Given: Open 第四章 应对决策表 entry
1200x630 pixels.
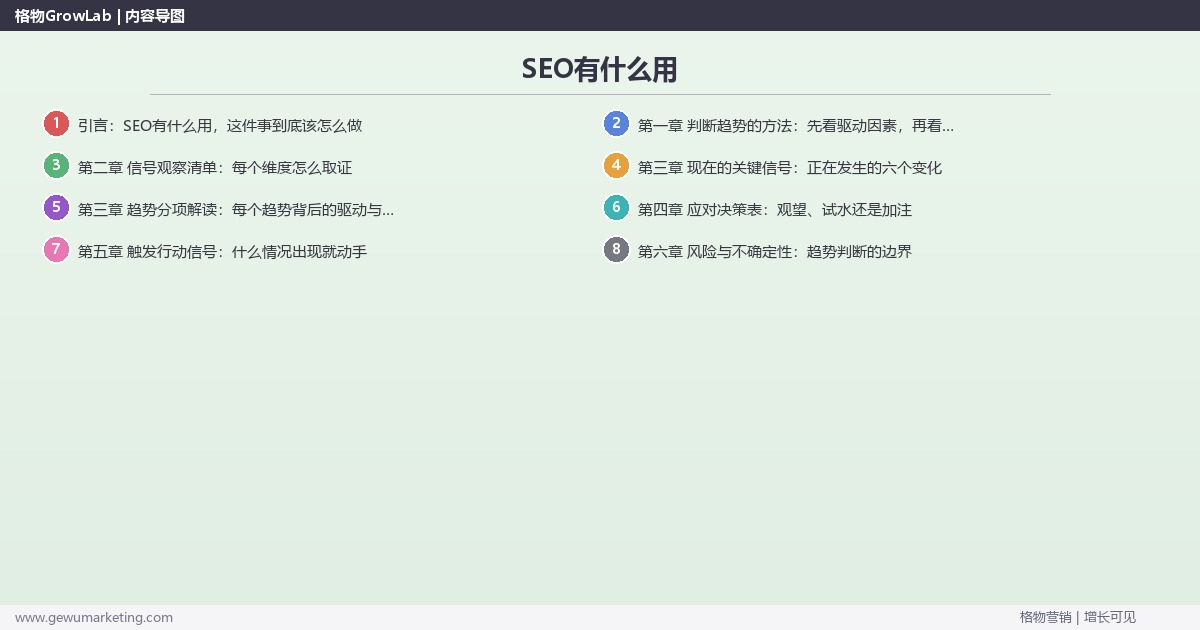Looking at the screenshot, I should pos(775,210).
